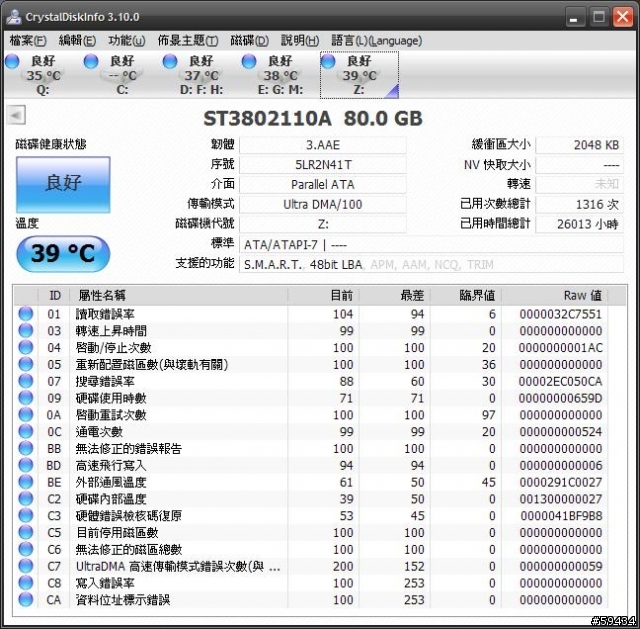
Task: Click raw value 001300000027
Action: 560,499
